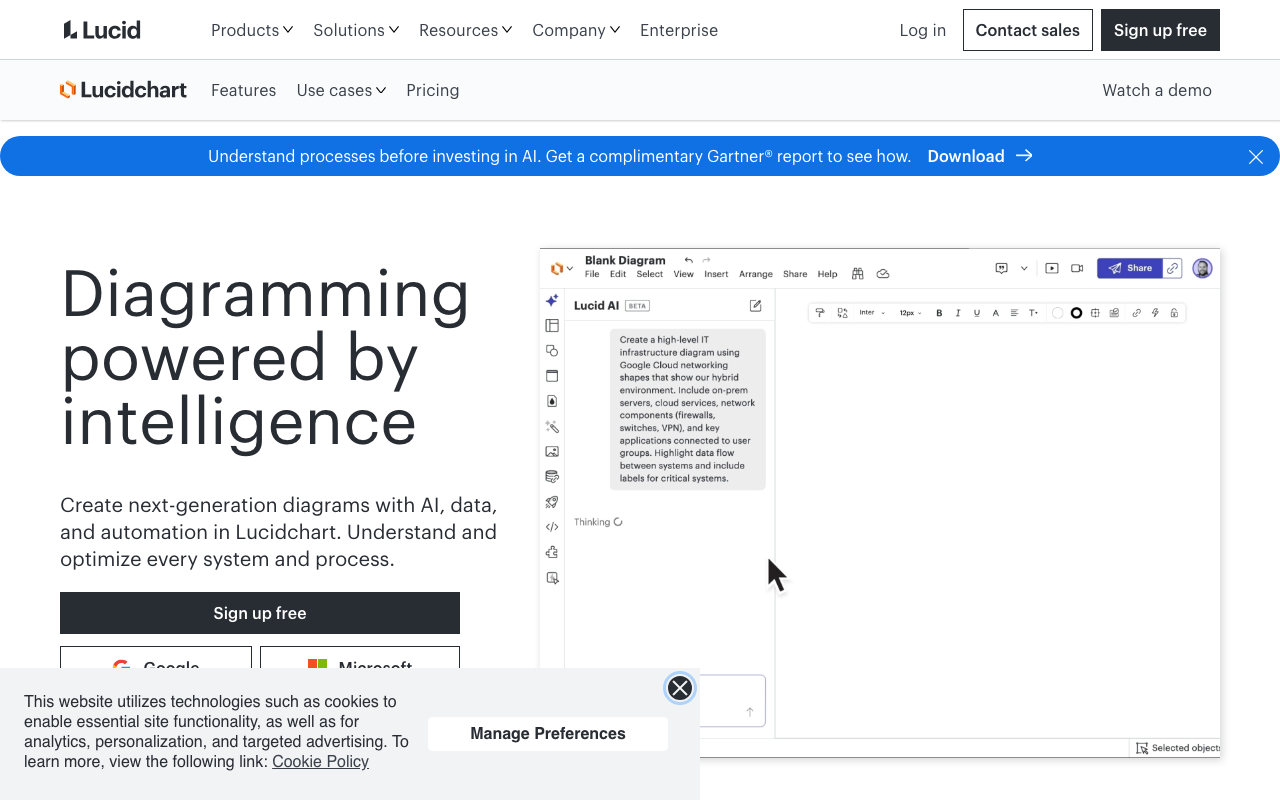The image size is (1280, 800).
Task: Click the cloud saved status icon
Action: click(x=883, y=273)
